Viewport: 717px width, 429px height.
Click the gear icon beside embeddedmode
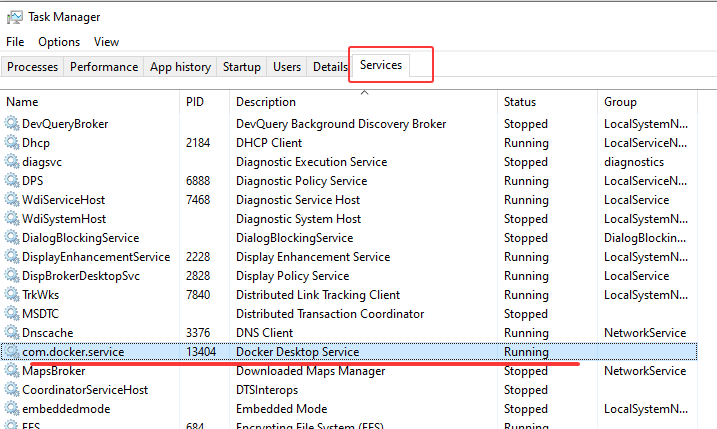pyautogui.click(x=12, y=408)
